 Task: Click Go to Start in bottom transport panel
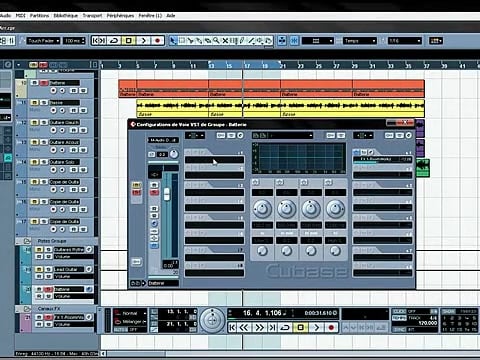[x=233, y=328]
